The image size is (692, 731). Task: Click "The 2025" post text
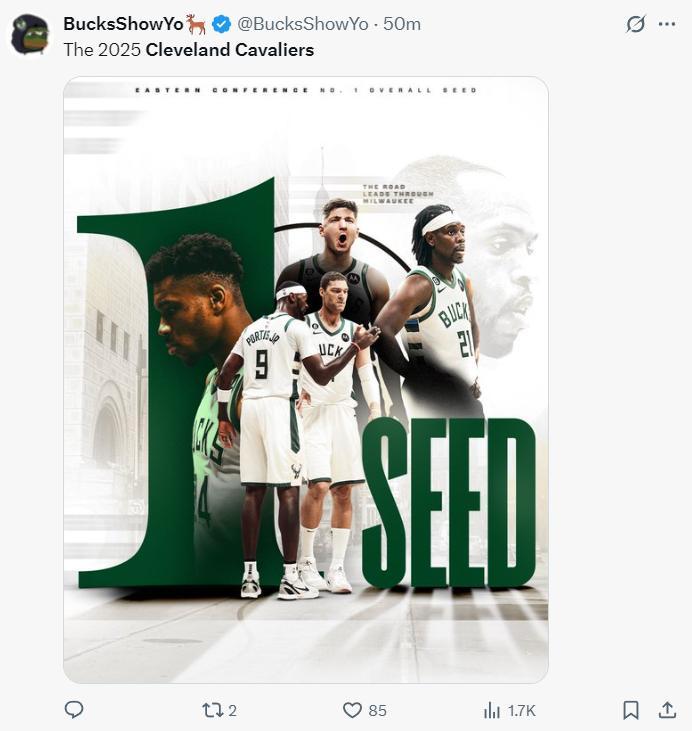[x=102, y=49]
